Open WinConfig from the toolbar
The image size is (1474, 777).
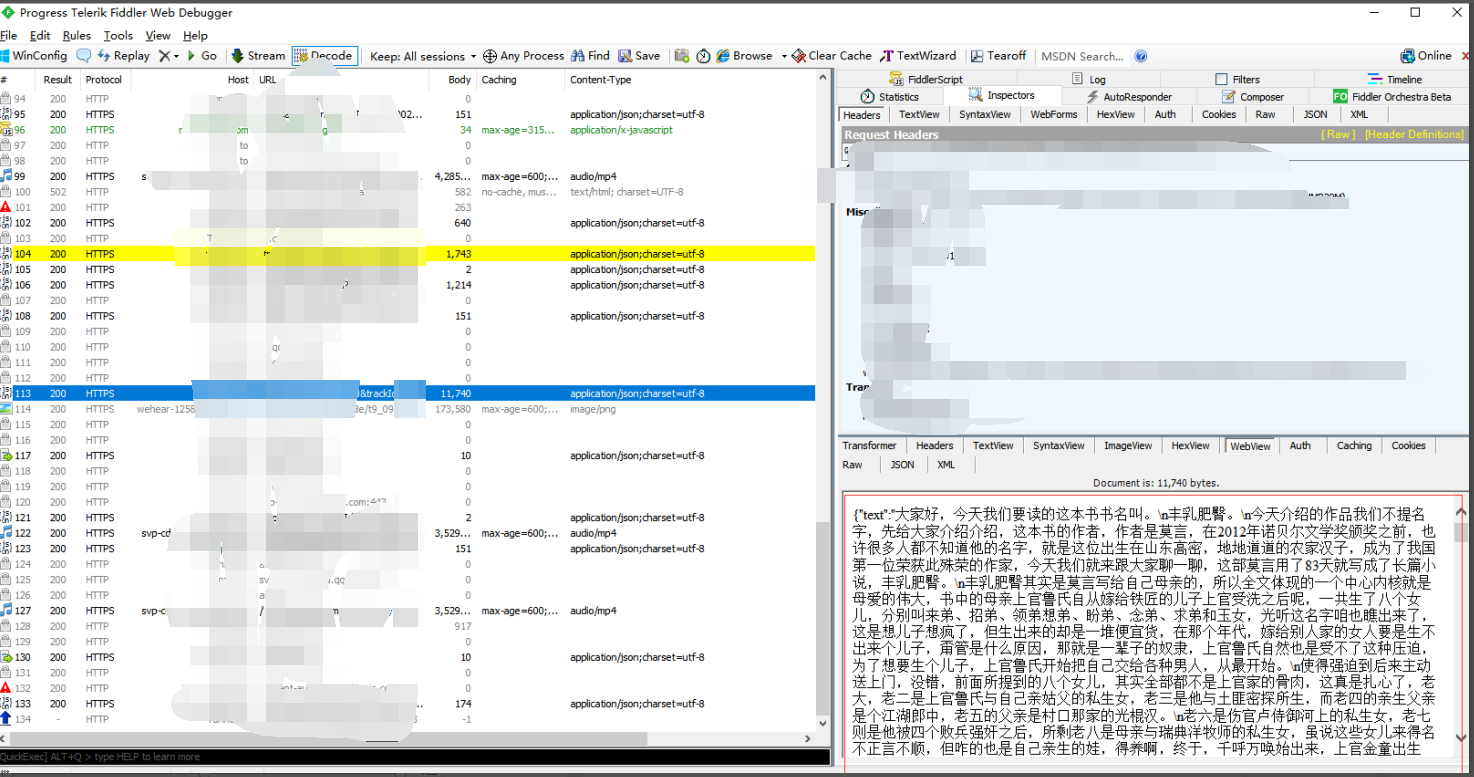pyautogui.click(x=34, y=56)
